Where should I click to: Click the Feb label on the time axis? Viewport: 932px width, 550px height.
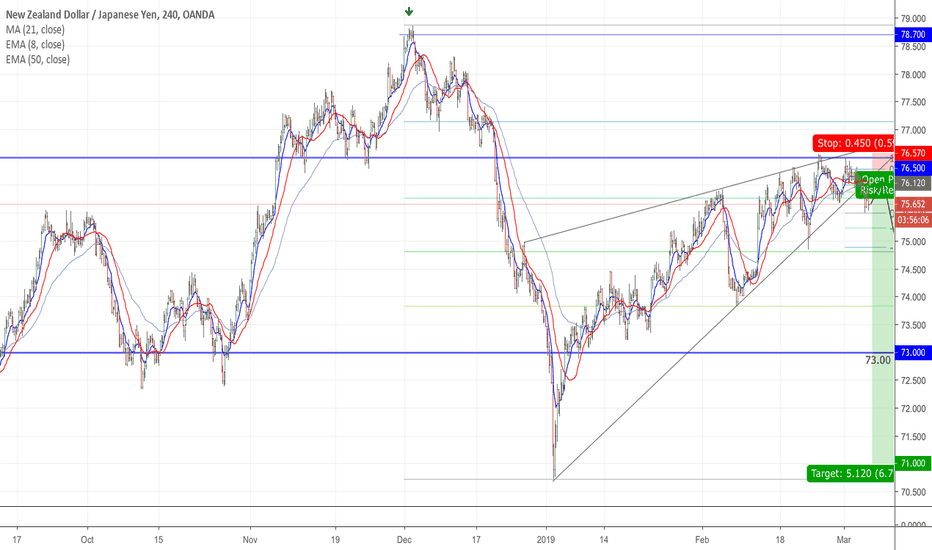point(702,540)
